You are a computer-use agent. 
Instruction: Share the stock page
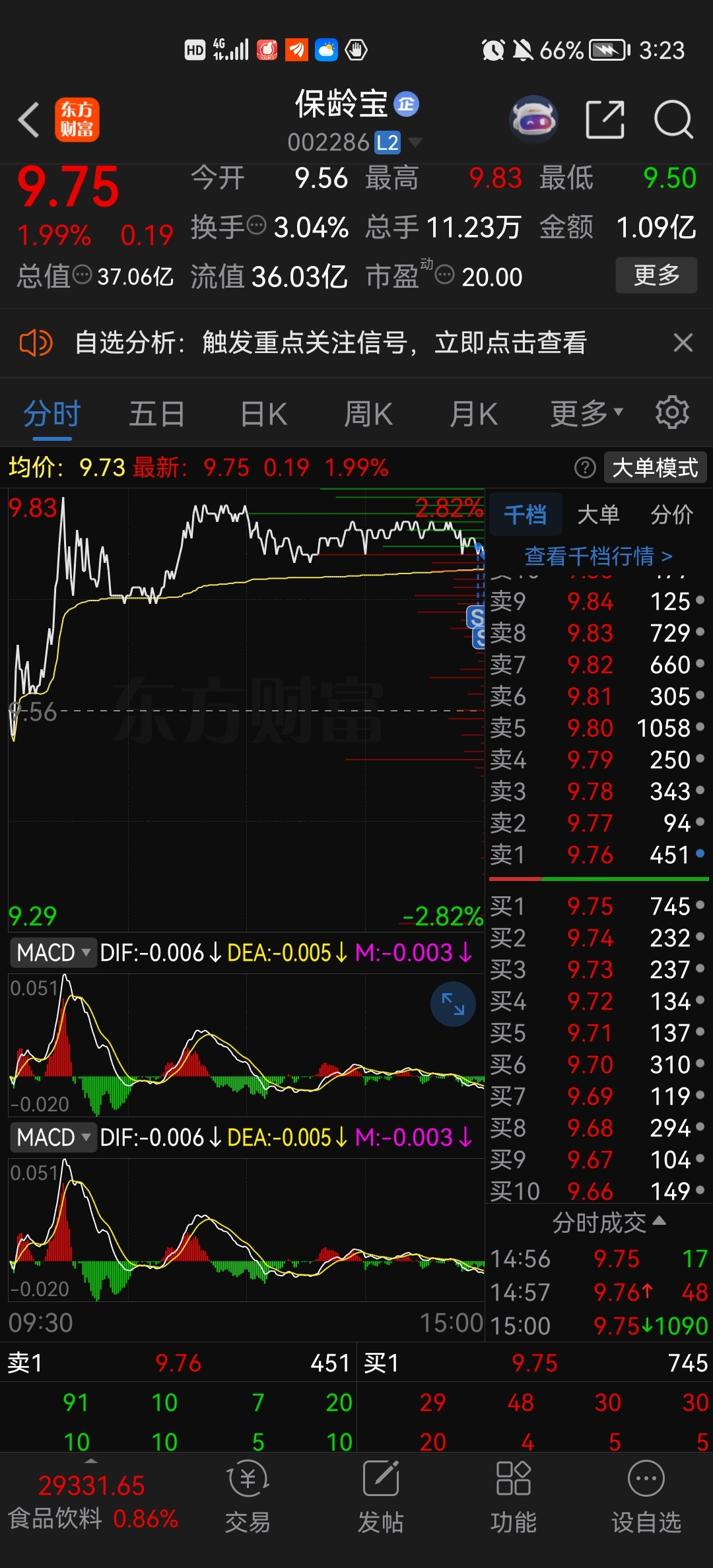tap(605, 119)
